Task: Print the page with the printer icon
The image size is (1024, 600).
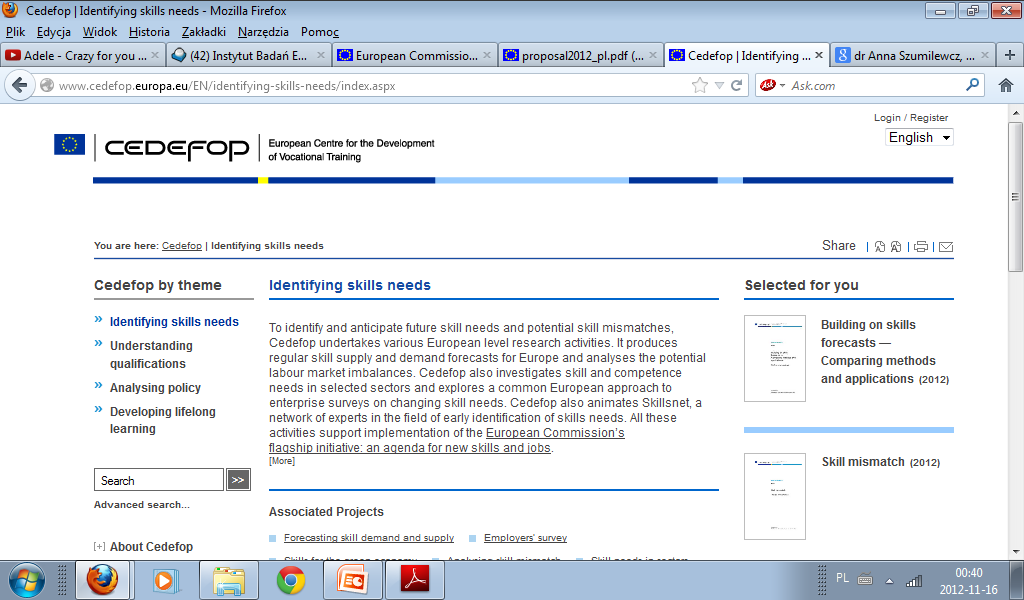Action: pyautogui.click(x=921, y=247)
